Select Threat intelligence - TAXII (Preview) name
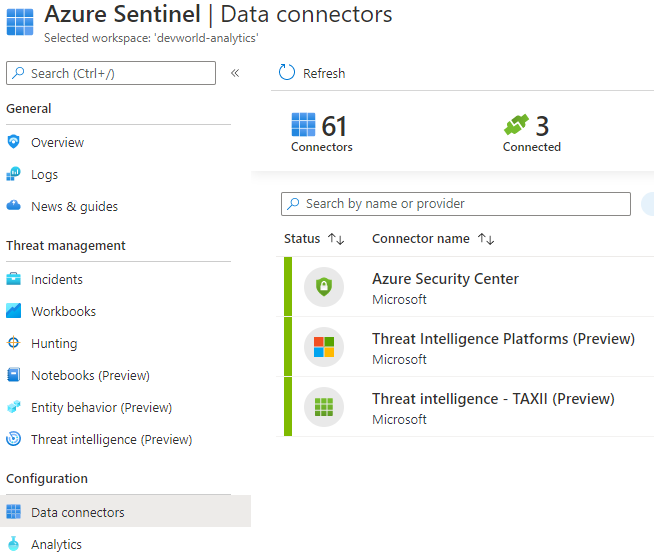 tap(493, 399)
